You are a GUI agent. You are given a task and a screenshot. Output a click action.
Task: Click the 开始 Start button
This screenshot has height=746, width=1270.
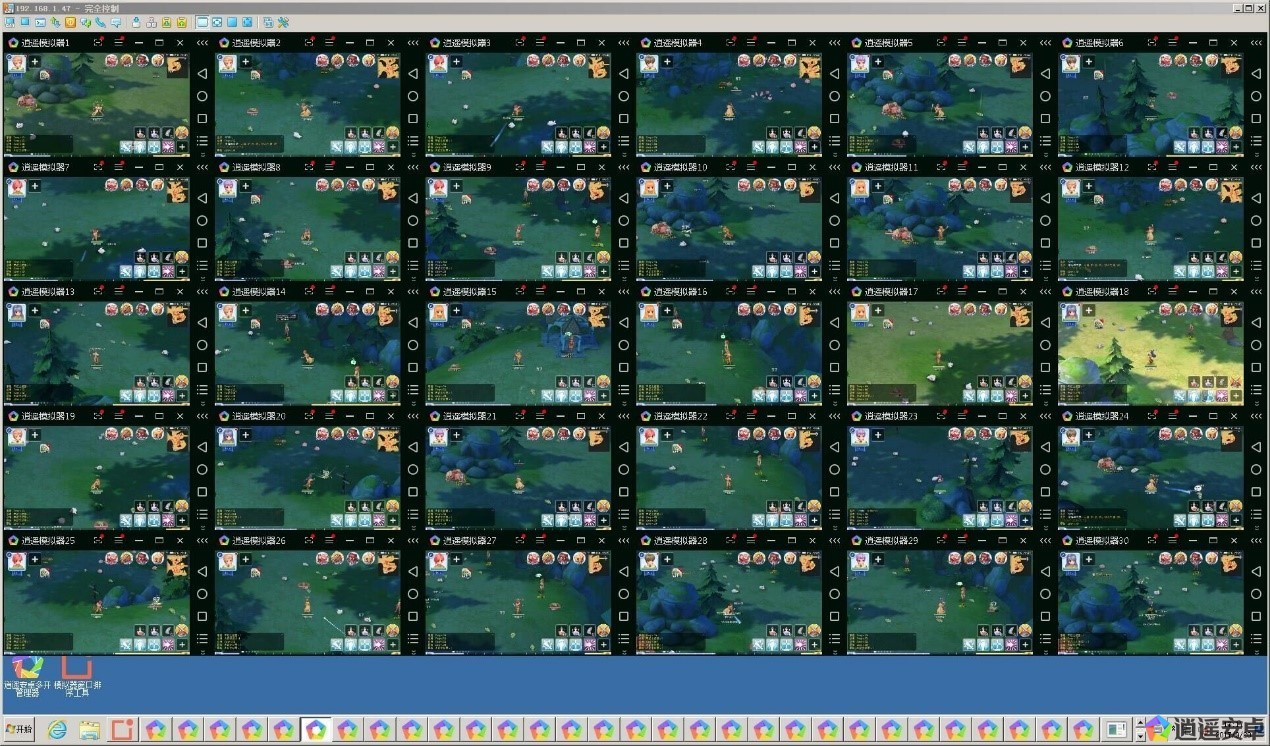(x=20, y=729)
